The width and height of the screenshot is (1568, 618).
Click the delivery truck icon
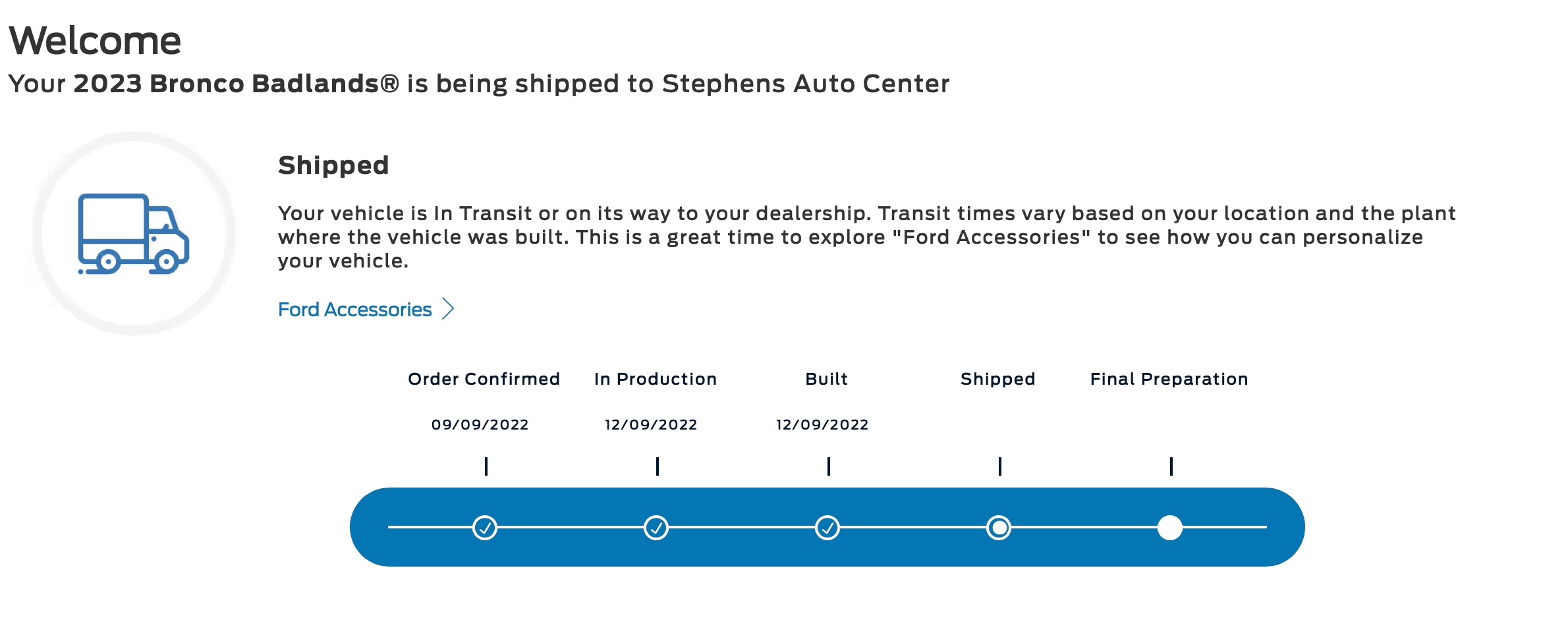coord(134,234)
